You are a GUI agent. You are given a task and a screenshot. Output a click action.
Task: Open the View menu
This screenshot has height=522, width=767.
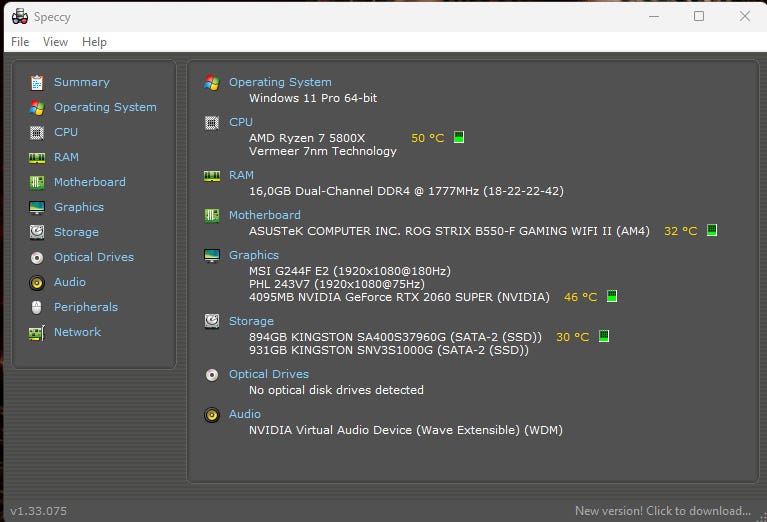pos(55,42)
